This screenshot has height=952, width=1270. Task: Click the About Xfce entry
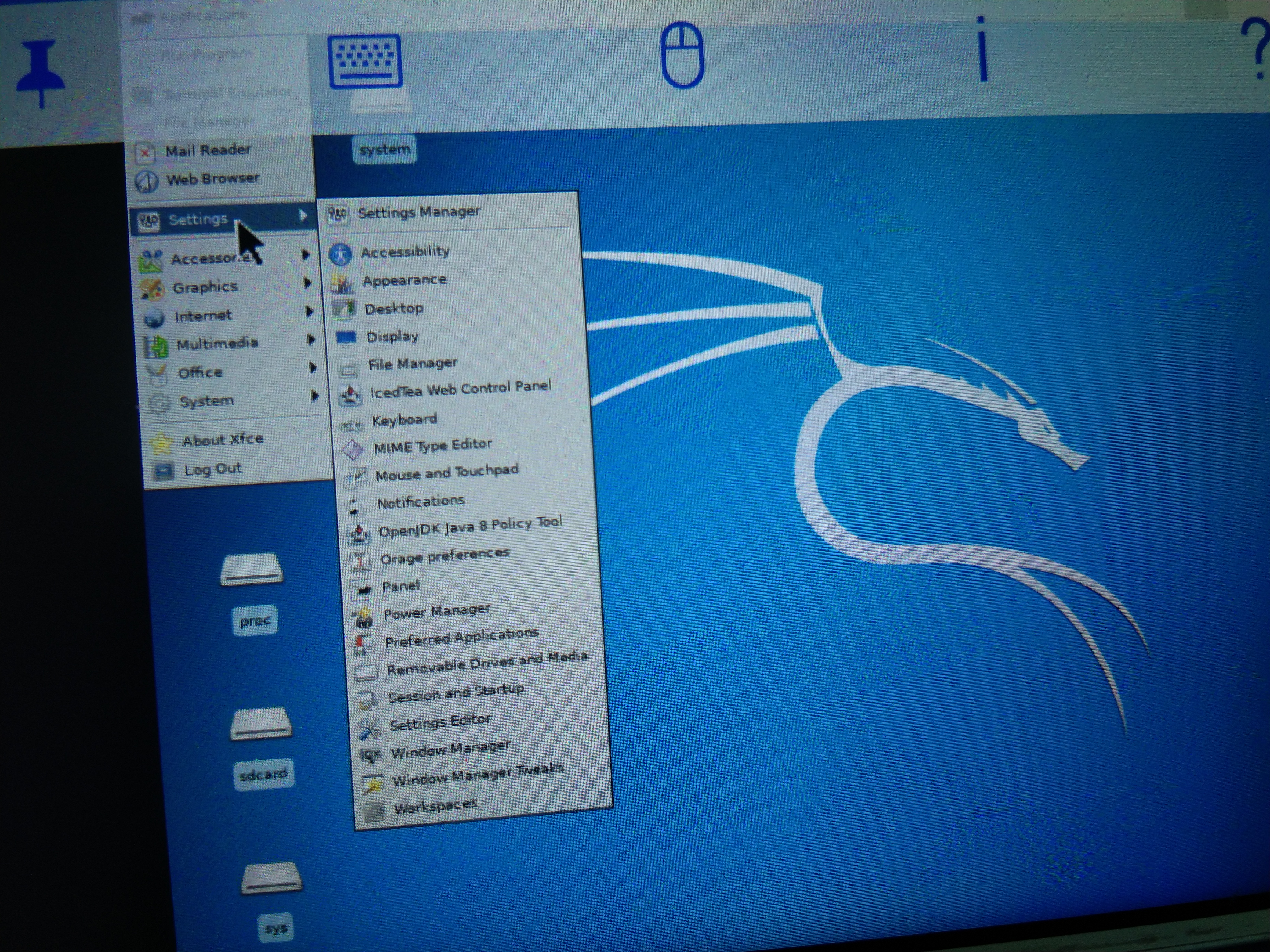pos(223,440)
